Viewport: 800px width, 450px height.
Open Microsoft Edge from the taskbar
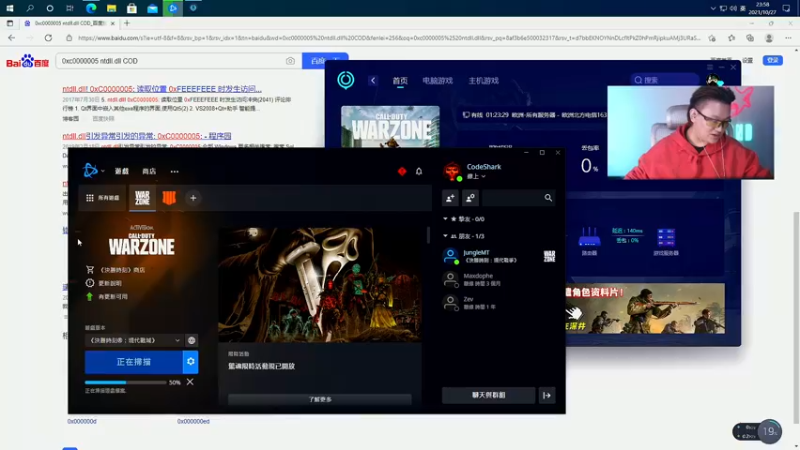tap(91, 8)
